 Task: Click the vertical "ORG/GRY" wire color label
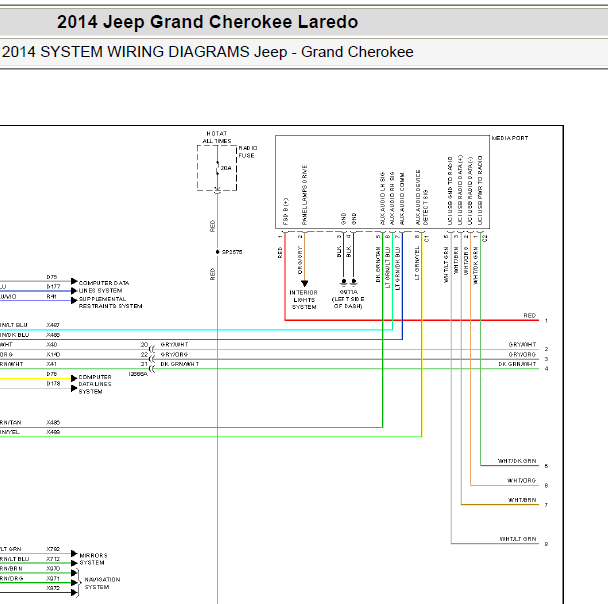(x=300, y=260)
